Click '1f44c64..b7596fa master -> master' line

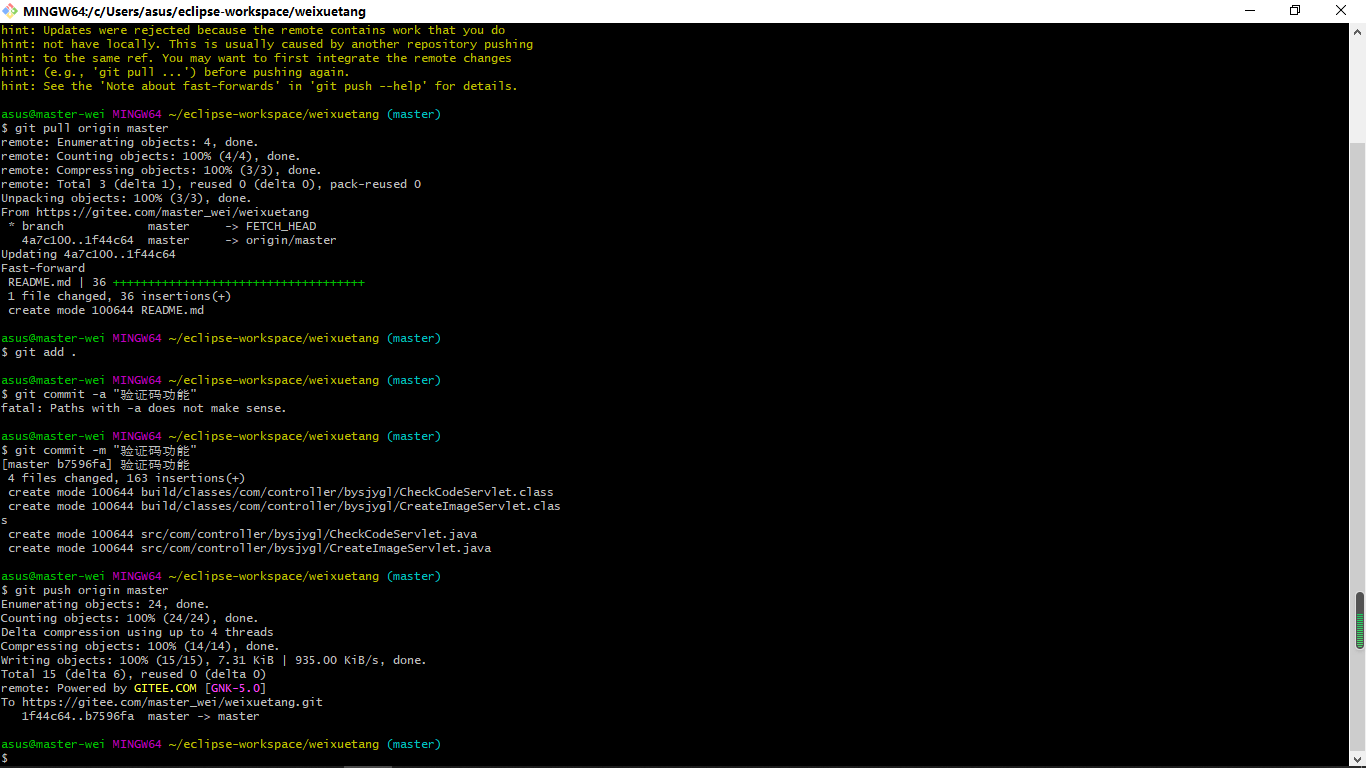(140, 716)
